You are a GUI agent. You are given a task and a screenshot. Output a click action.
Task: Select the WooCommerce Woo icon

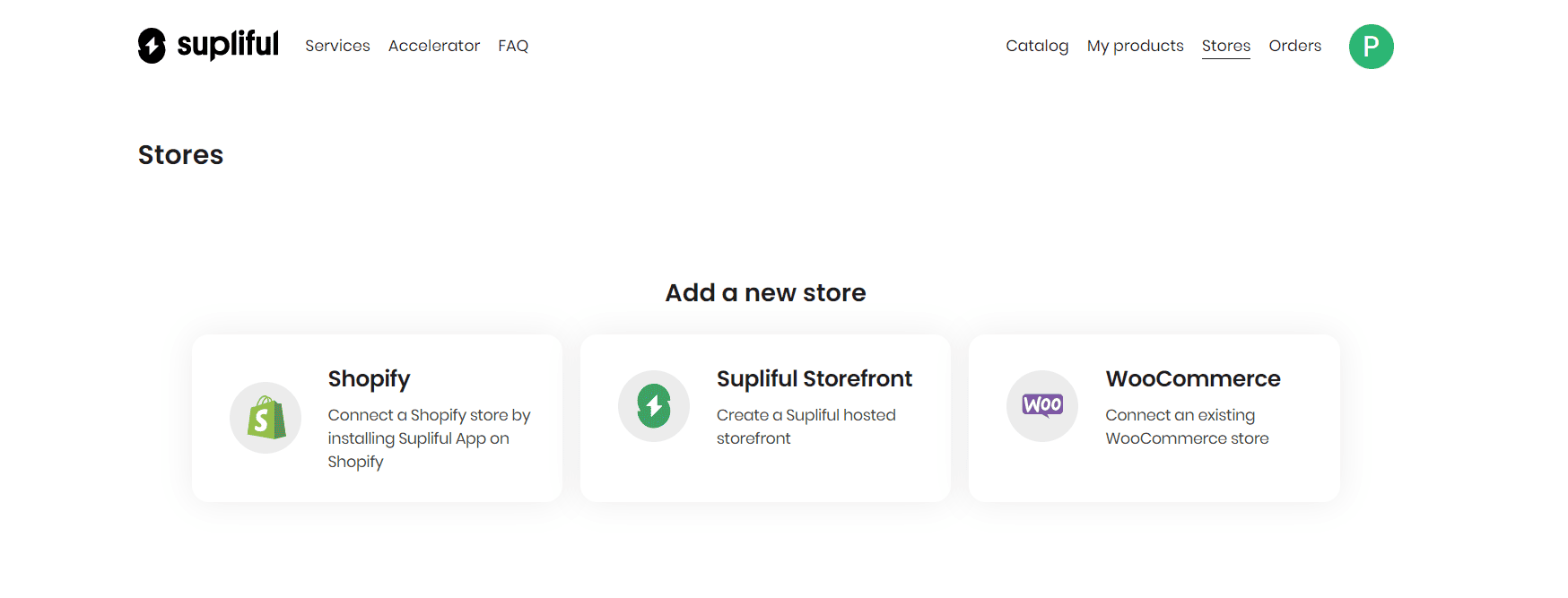coord(1042,406)
